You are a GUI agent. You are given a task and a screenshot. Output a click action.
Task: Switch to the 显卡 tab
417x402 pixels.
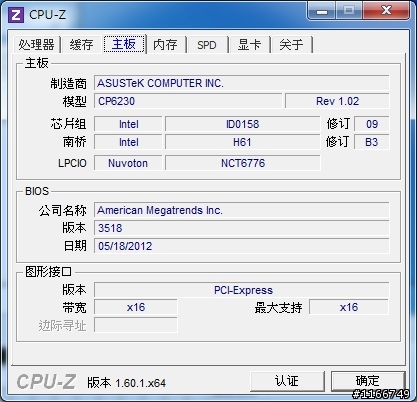click(x=249, y=45)
